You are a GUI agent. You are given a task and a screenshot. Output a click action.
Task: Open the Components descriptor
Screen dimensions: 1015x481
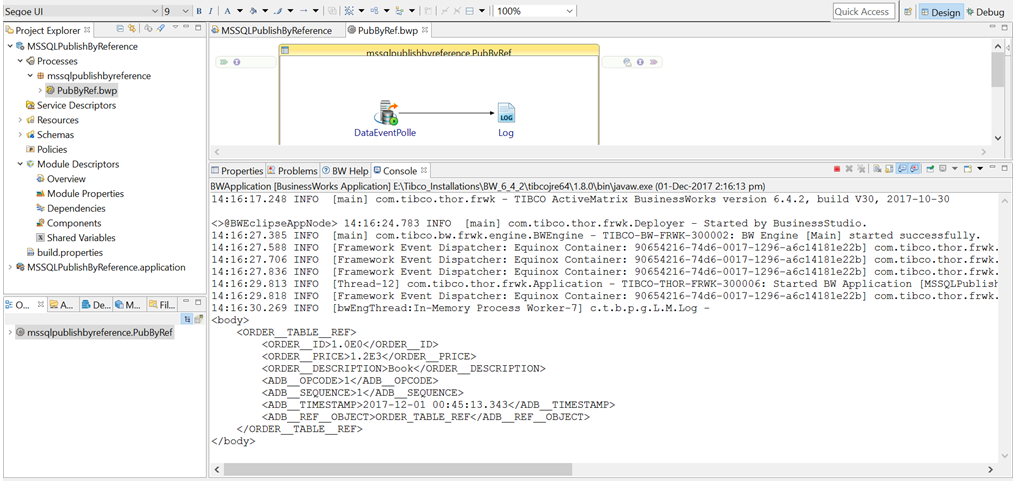pos(69,223)
